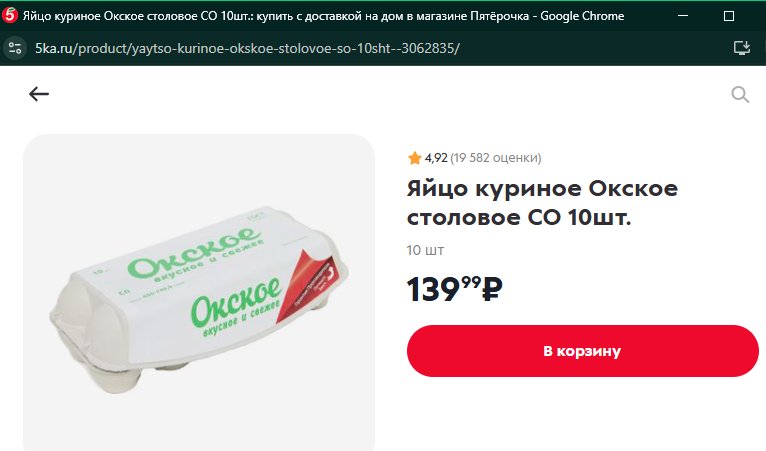Click the red Pyaterochka favicon in title bar
This screenshot has width=766, height=451.
click(x=9, y=16)
